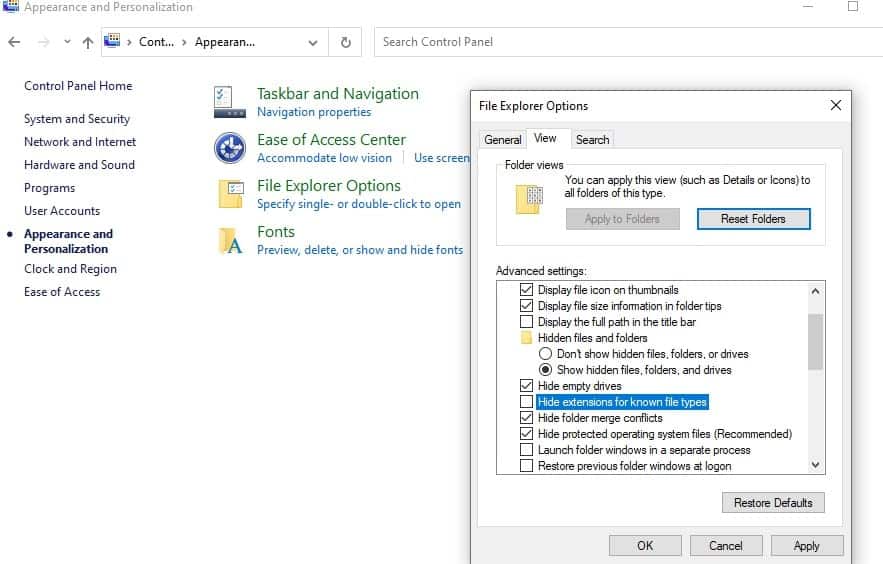
Task: Refresh the Control Panel address bar
Action: coord(346,42)
